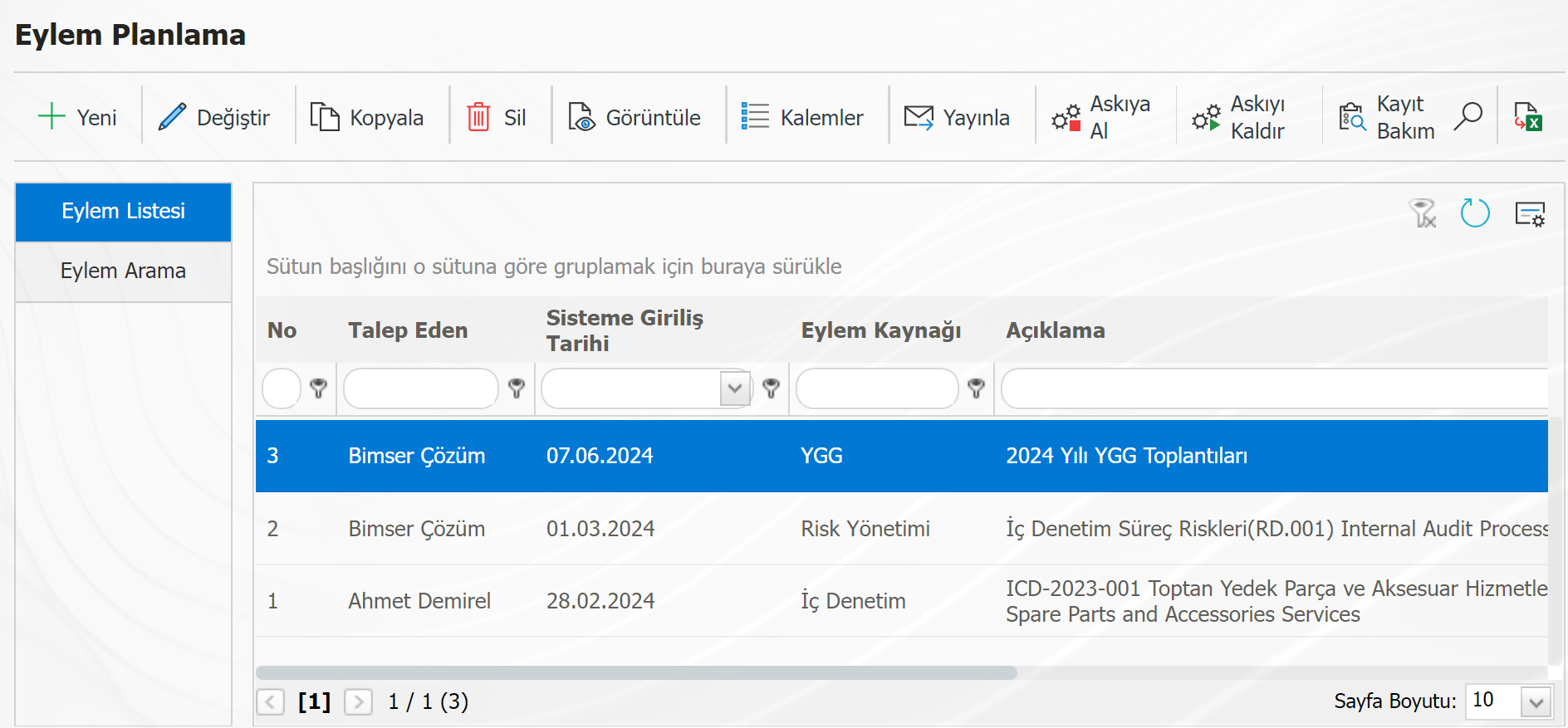Click filter funnel for No column
Screen dimensions: 1568x728
(318, 388)
